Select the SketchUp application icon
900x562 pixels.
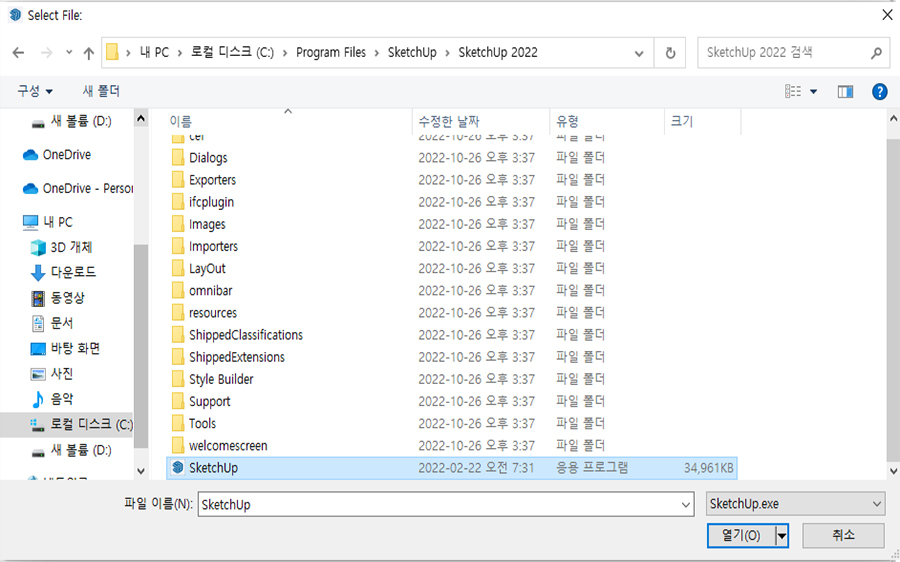coord(178,467)
